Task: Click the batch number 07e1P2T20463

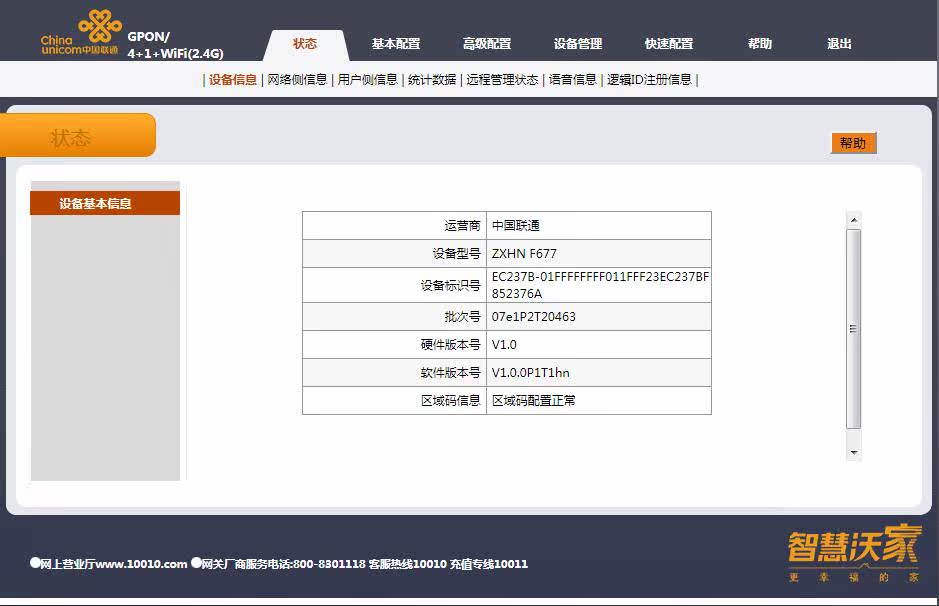Action: 534,317
